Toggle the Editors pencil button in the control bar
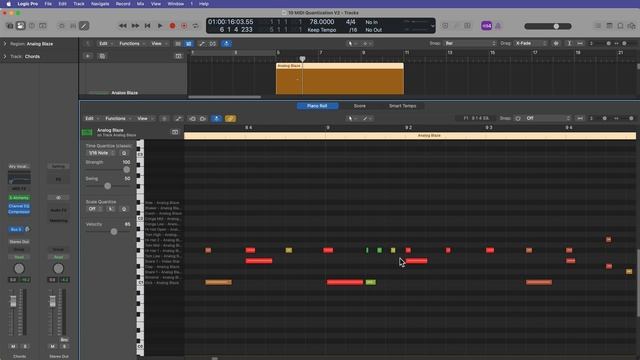 click(84, 26)
